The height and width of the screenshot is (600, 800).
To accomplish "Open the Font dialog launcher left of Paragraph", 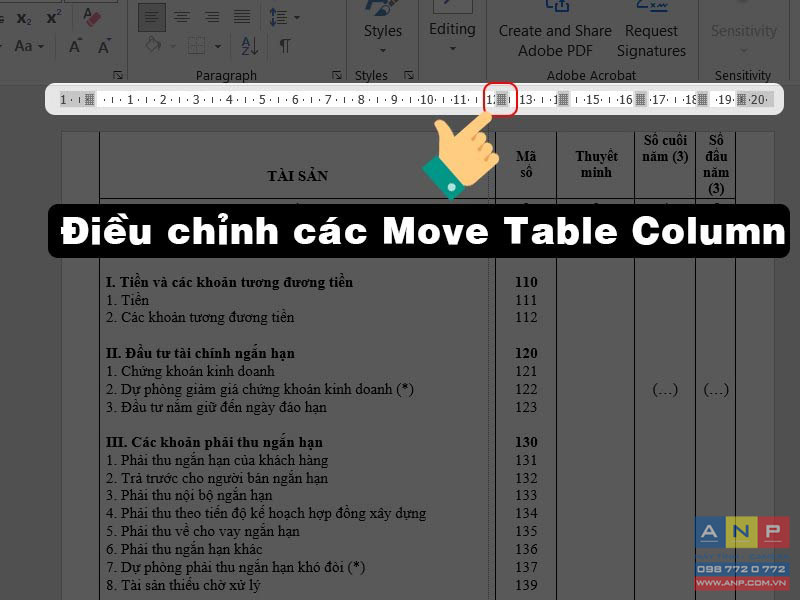I will (x=118, y=75).
